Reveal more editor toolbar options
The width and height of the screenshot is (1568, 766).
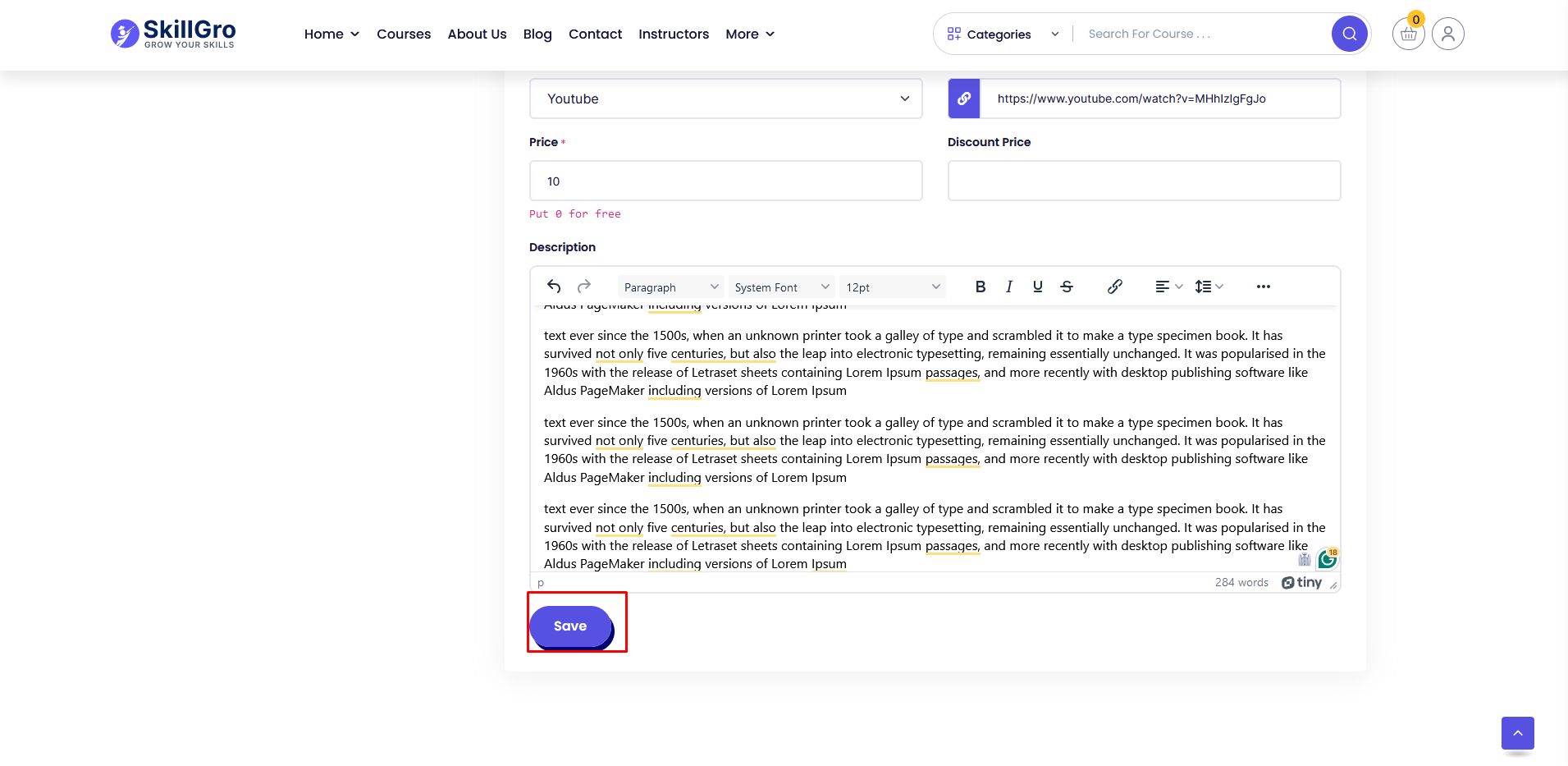click(1264, 287)
